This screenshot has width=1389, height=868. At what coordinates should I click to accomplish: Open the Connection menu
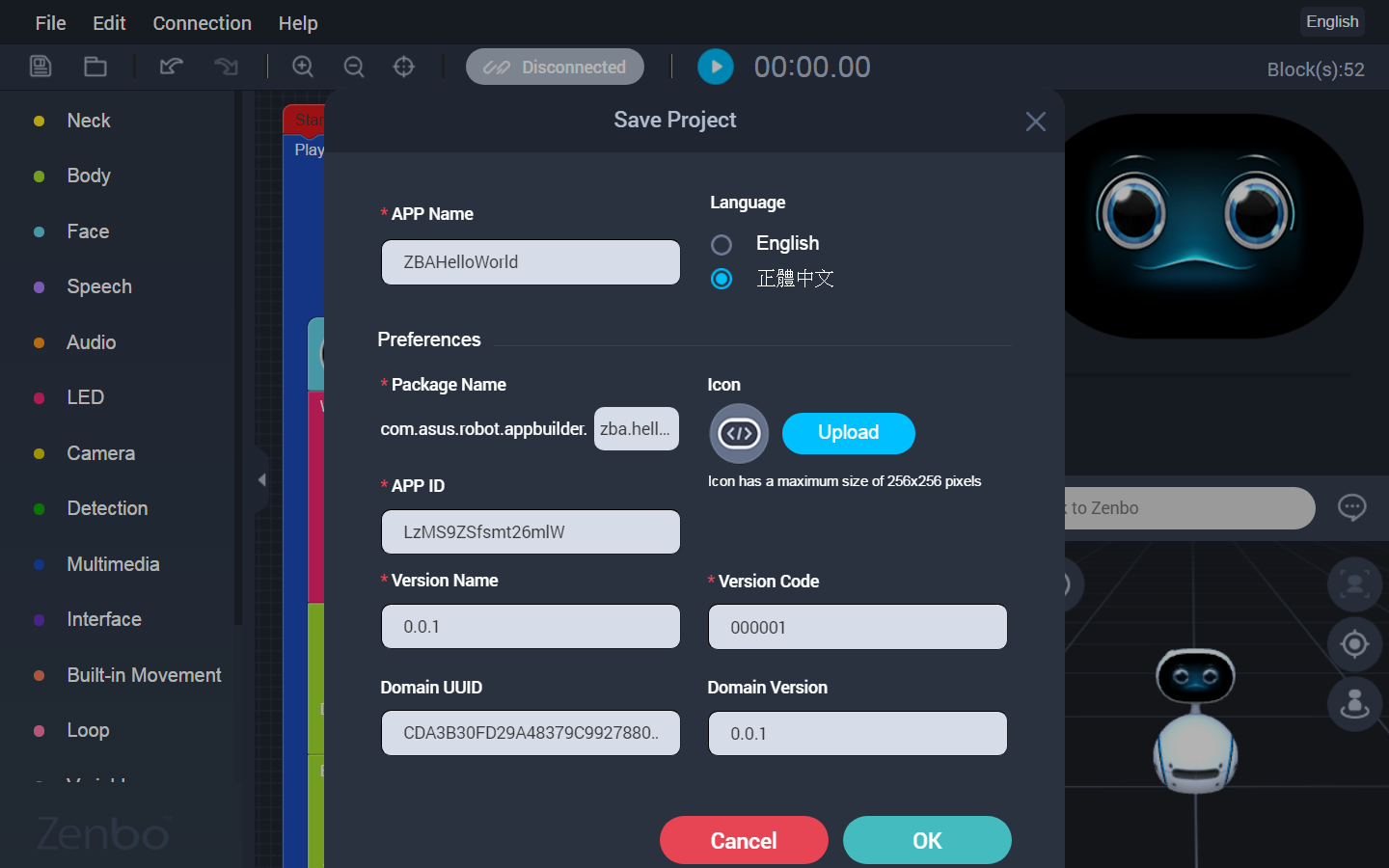[x=202, y=23]
